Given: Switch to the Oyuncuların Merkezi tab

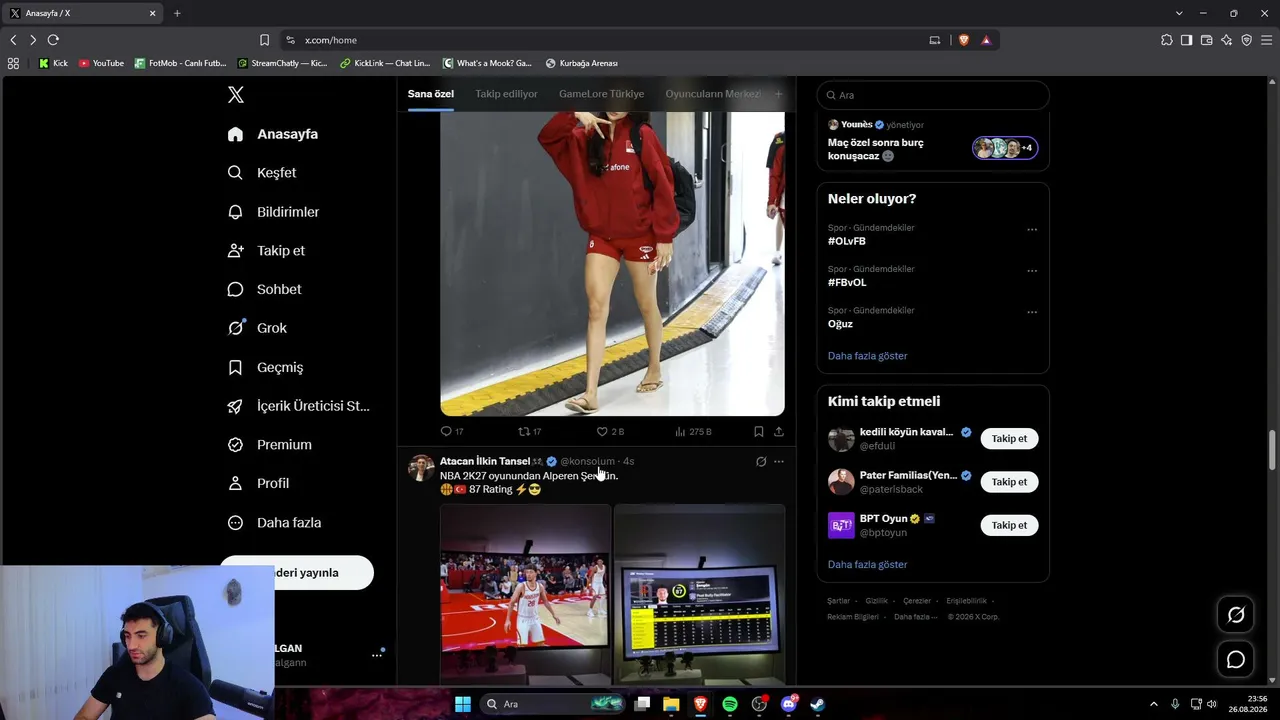Looking at the screenshot, I should click(713, 94).
